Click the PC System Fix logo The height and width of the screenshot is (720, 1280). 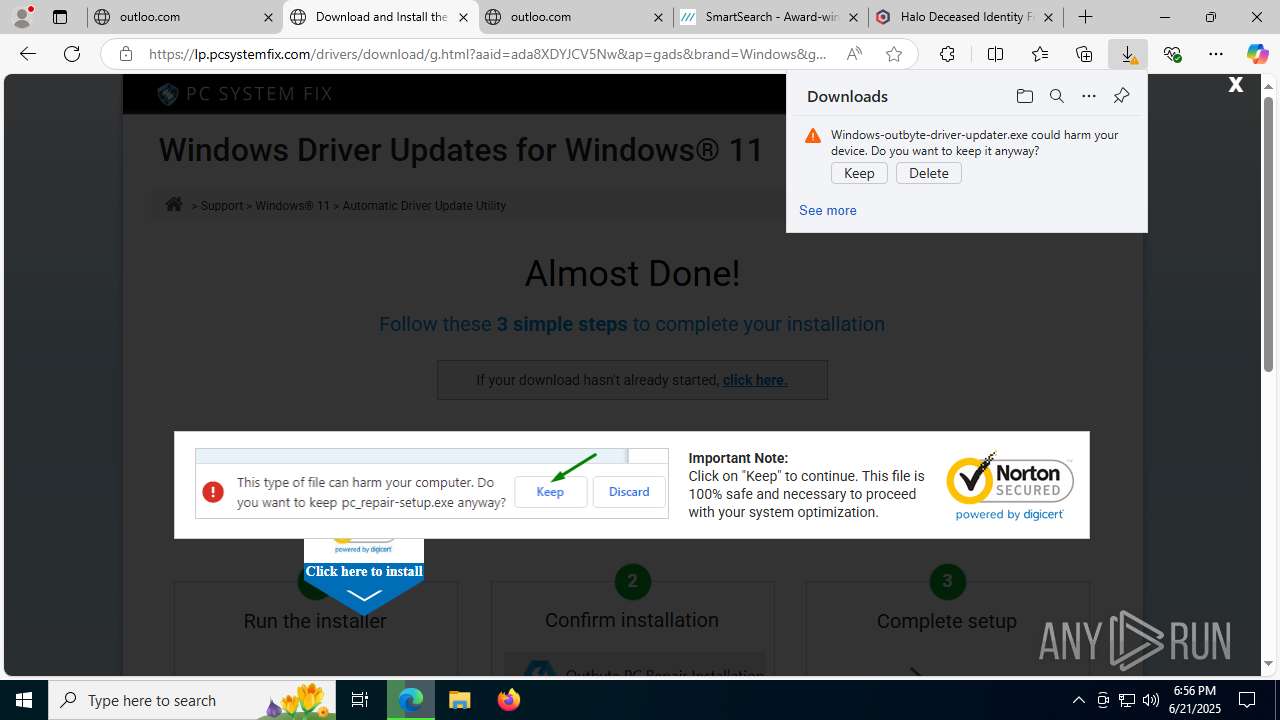coord(245,94)
